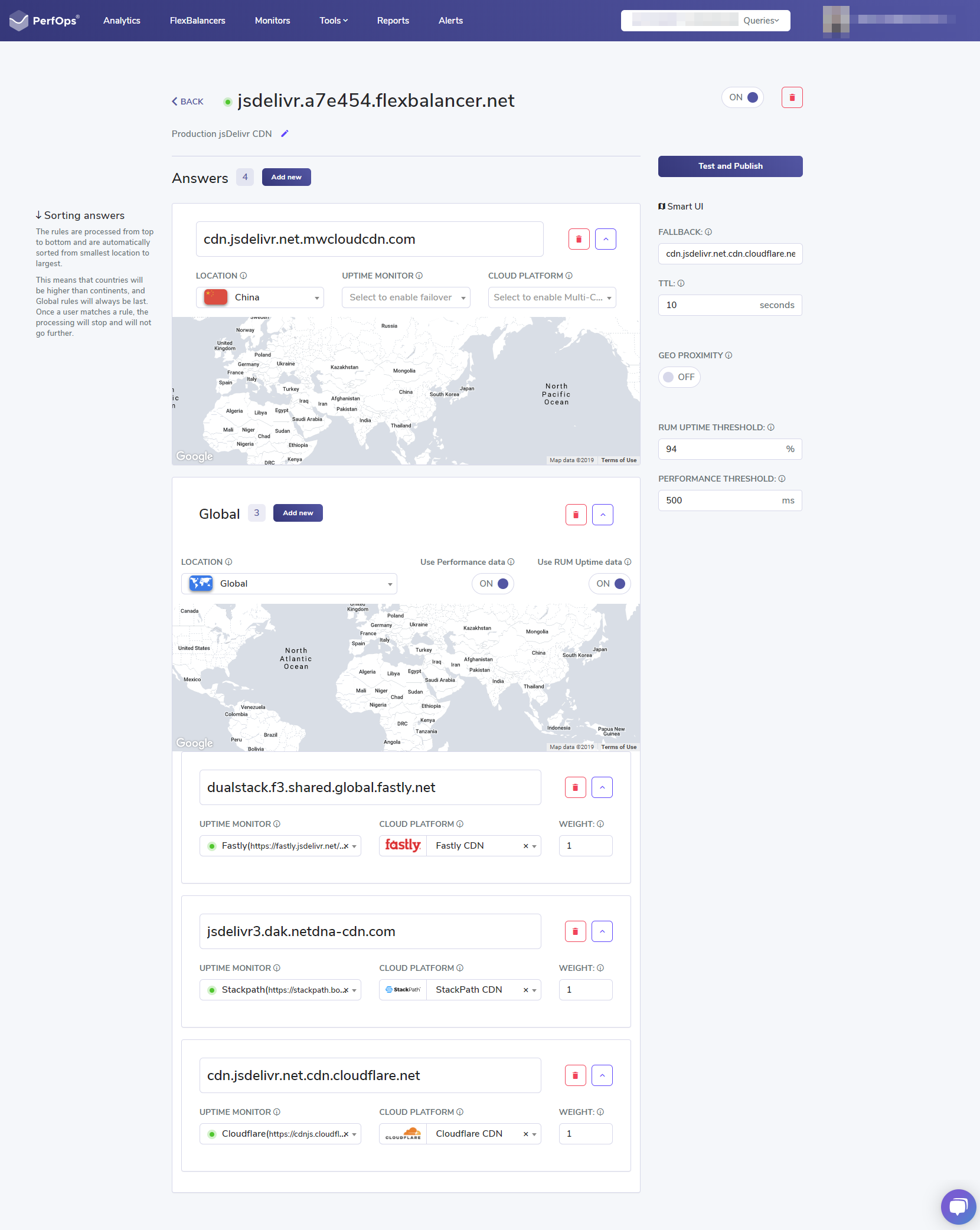
Task: Click the RUM uptime threshold field
Action: click(730, 449)
